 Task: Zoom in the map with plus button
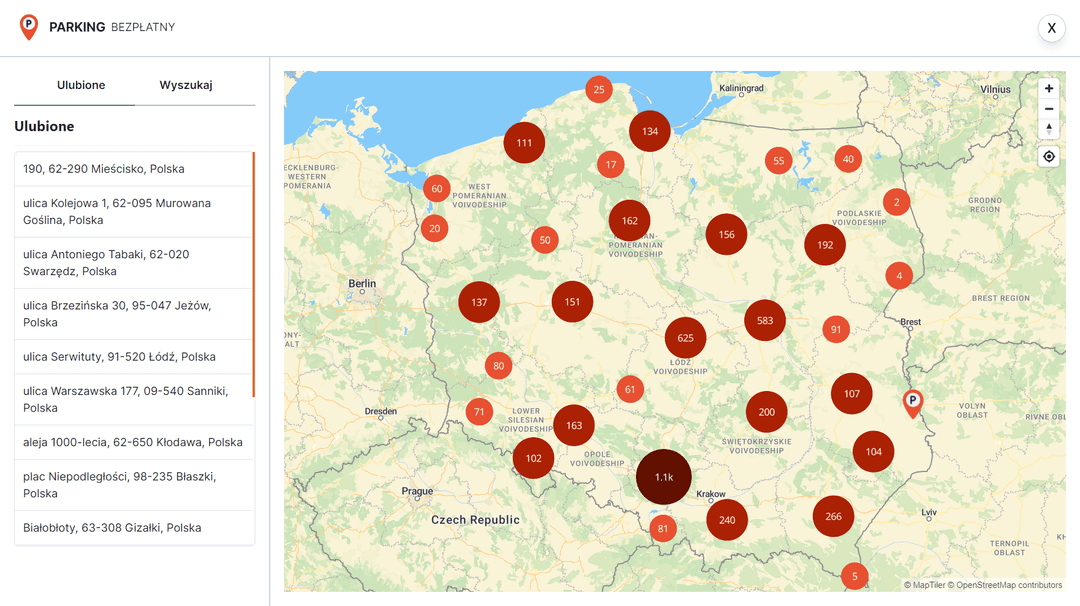pyautogui.click(x=1048, y=89)
